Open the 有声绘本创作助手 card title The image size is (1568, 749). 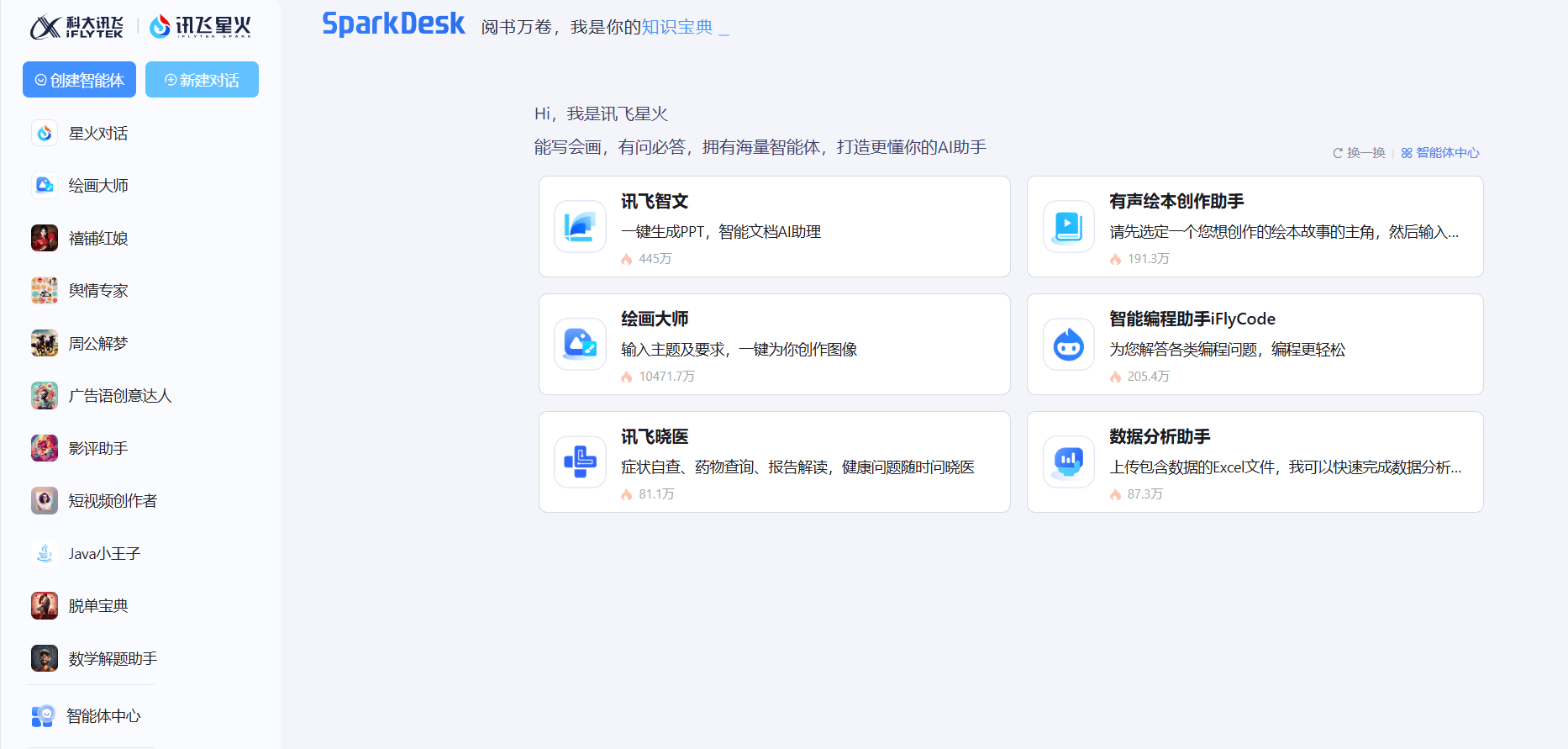pyautogui.click(x=1176, y=202)
